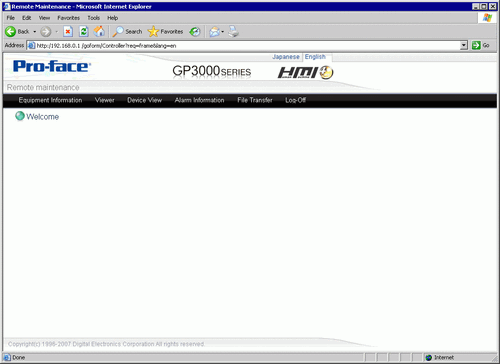Stop page loading with red X icon
The height and width of the screenshot is (364, 500).
click(68, 32)
